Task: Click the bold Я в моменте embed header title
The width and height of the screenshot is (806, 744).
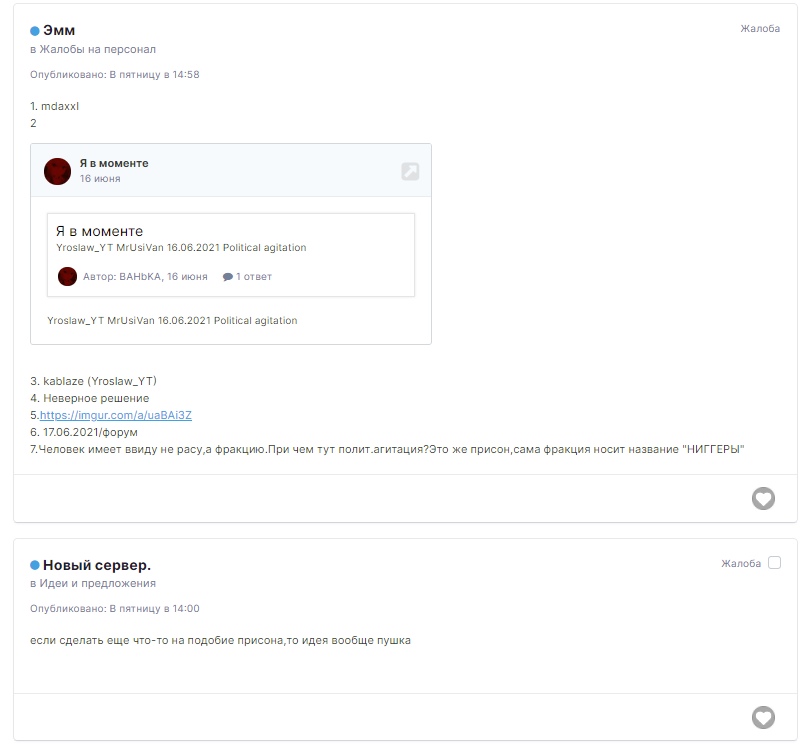Action: point(114,163)
